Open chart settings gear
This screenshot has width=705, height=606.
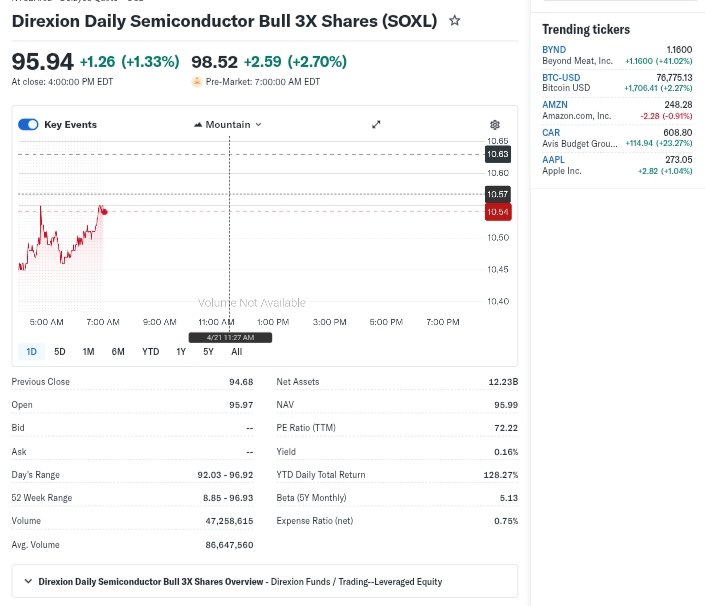(495, 125)
